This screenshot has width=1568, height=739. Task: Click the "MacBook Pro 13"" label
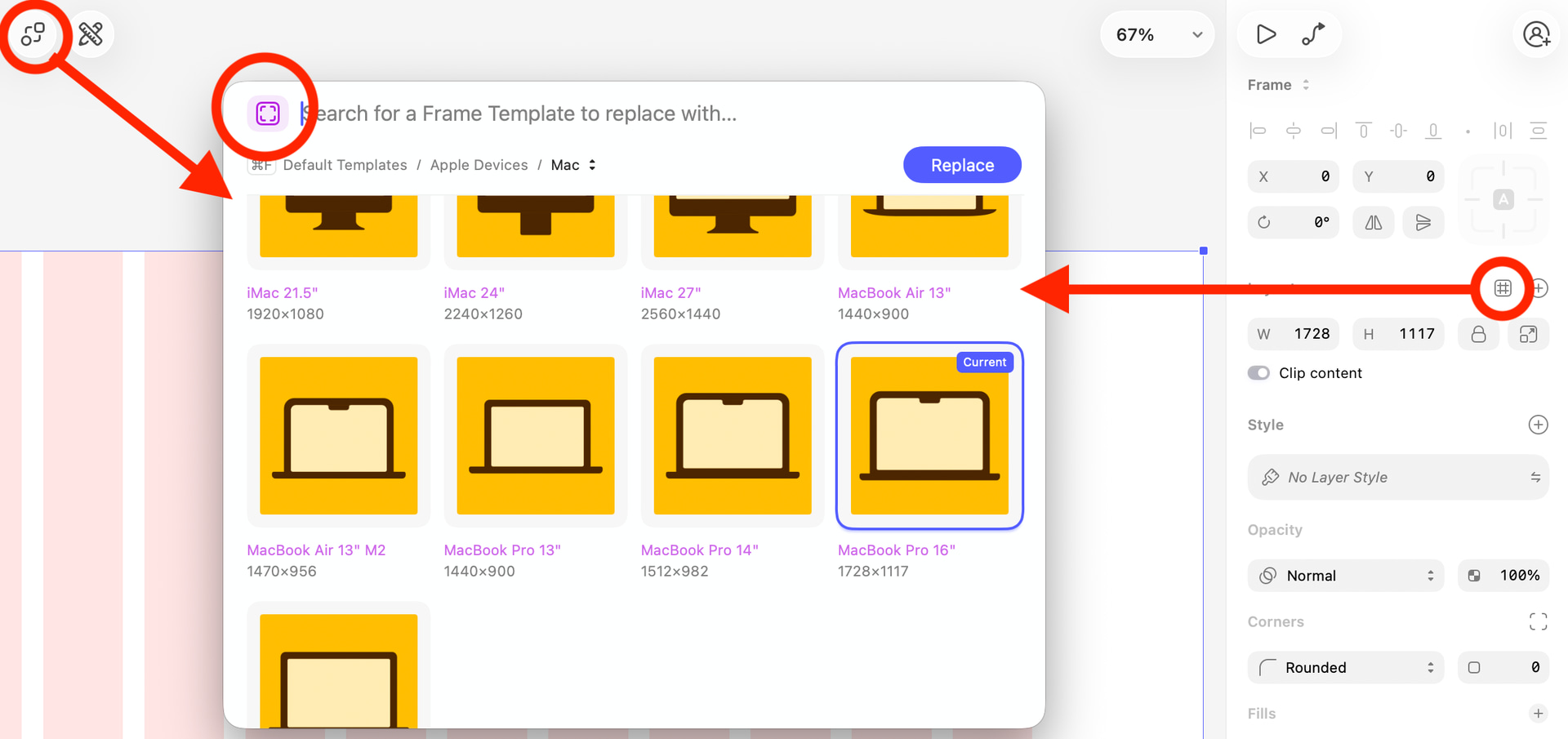(x=502, y=550)
